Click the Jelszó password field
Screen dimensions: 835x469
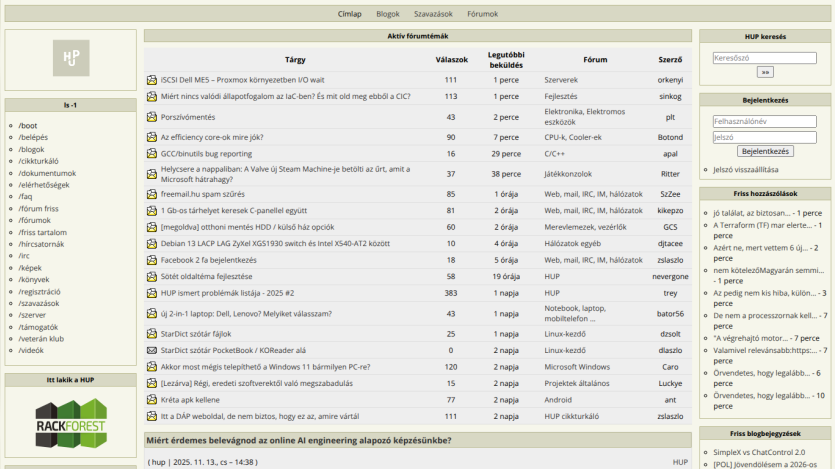pos(765,137)
